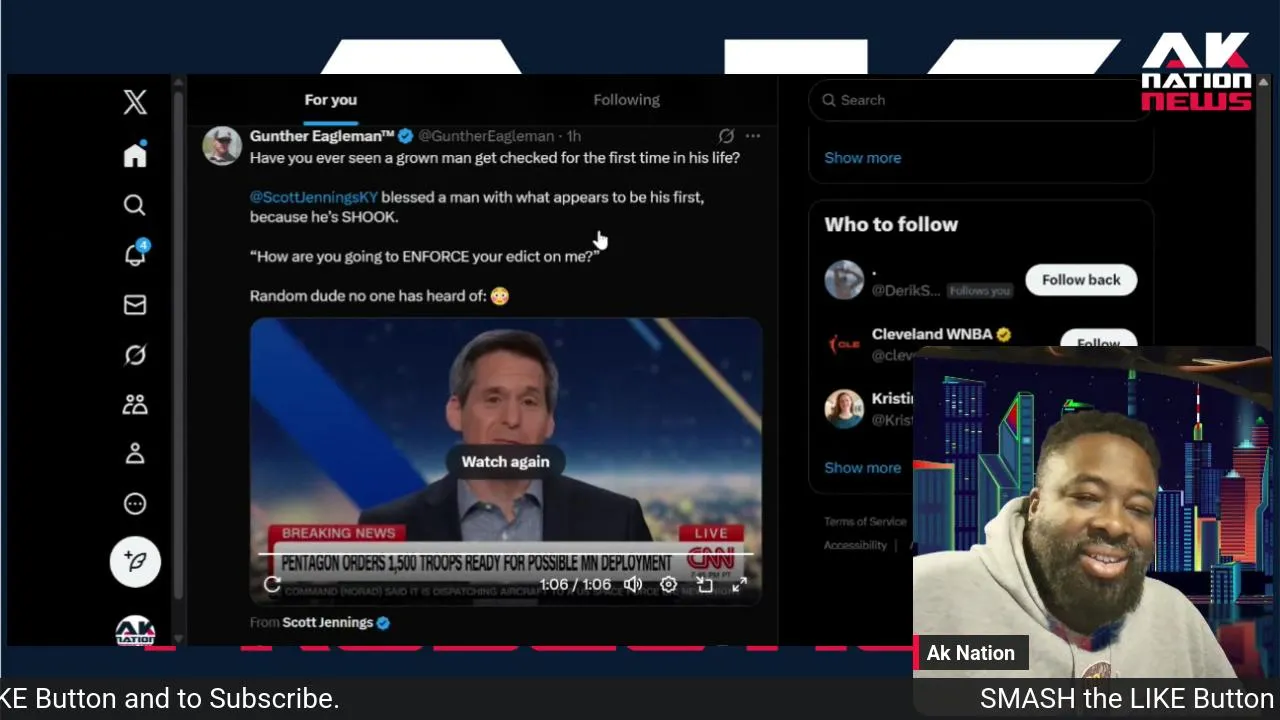This screenshot has height=720, width=1280.
Task: Open video settings gear icon
Action: (x=669, y=585)
